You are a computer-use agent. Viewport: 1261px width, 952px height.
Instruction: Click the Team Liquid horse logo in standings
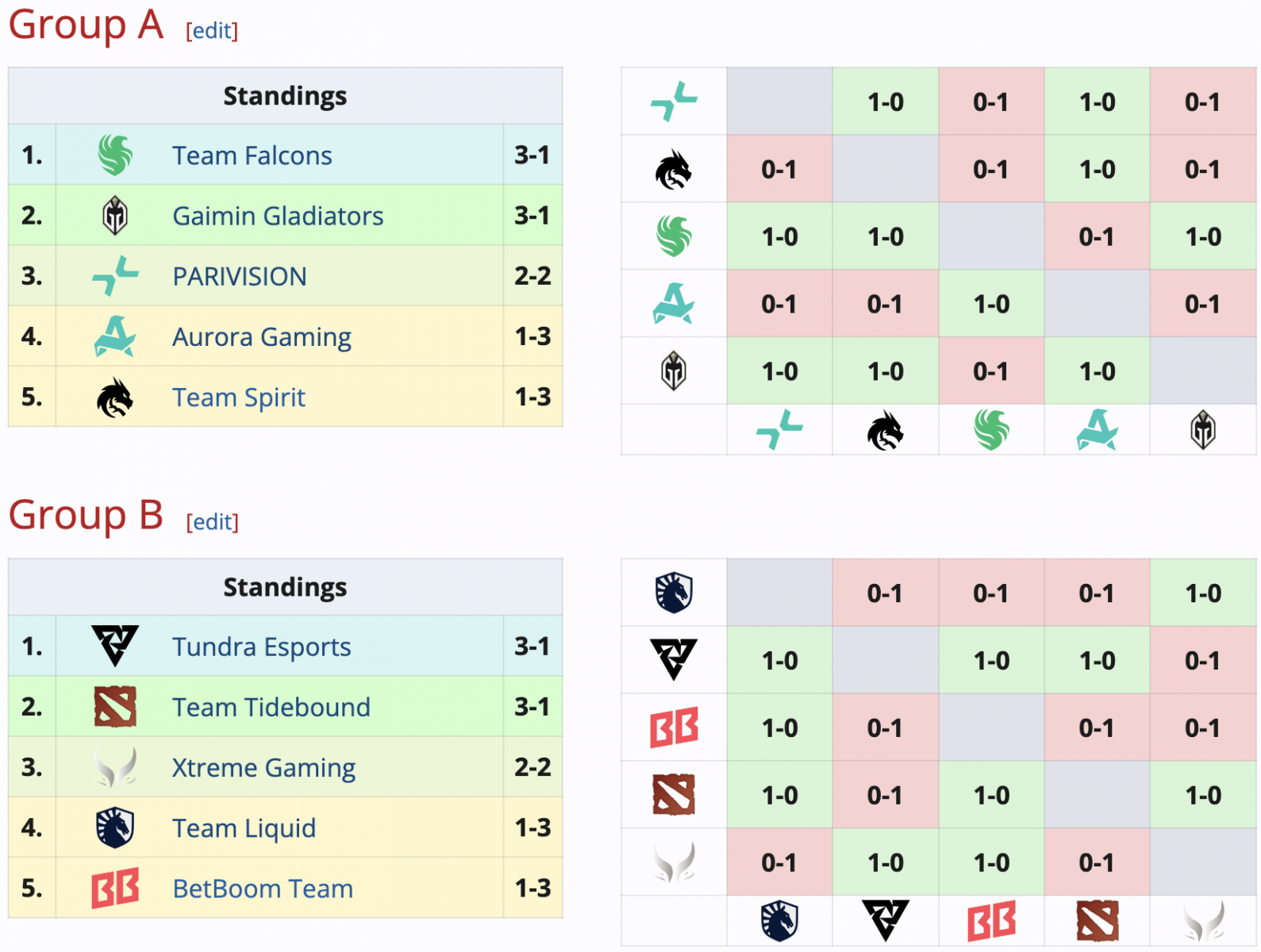click(115, 827)
